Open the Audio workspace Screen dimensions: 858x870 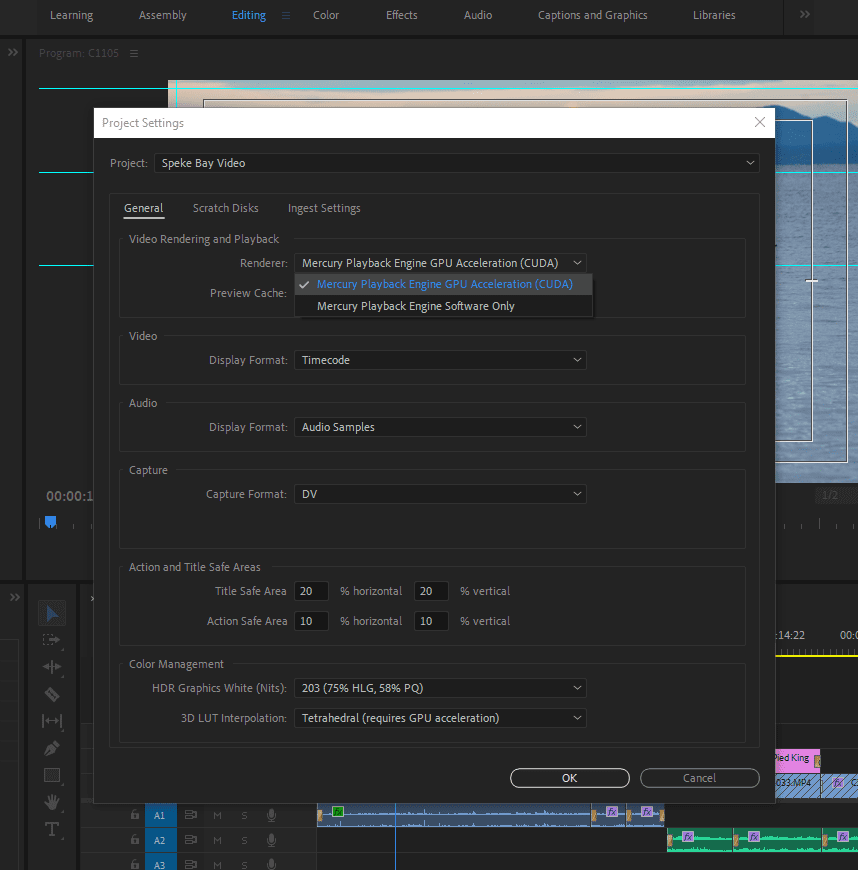click(x=478, y=16)
